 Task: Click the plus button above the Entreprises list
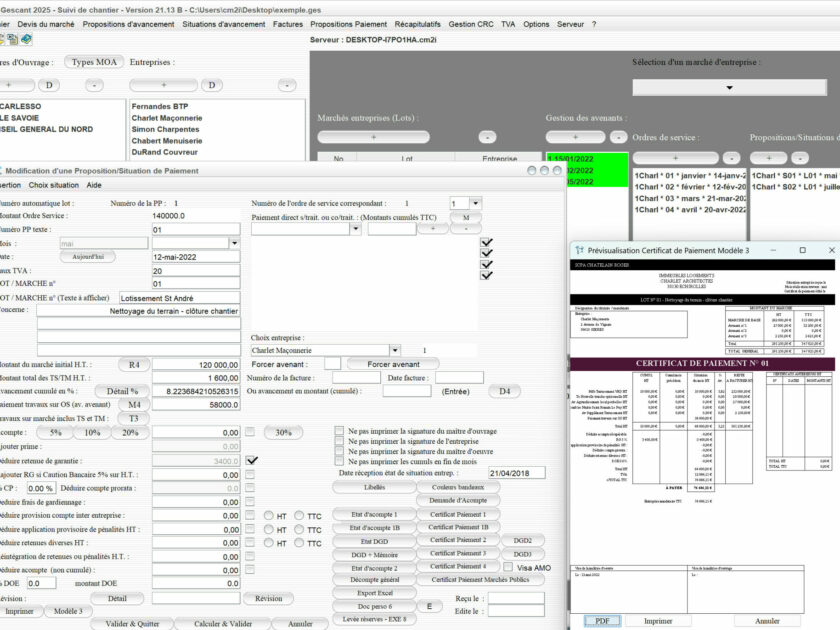pos(163,85)
